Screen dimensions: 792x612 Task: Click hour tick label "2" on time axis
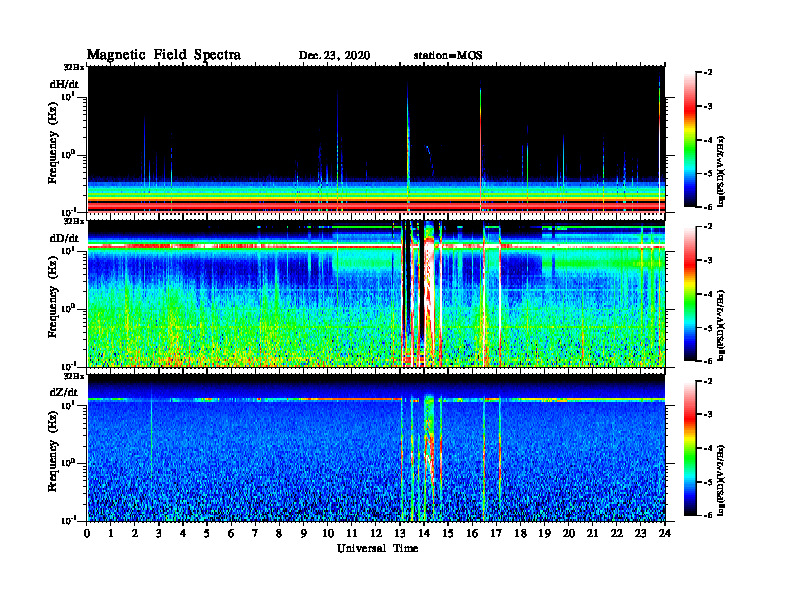pyautogui.click(x=135, y=534)
